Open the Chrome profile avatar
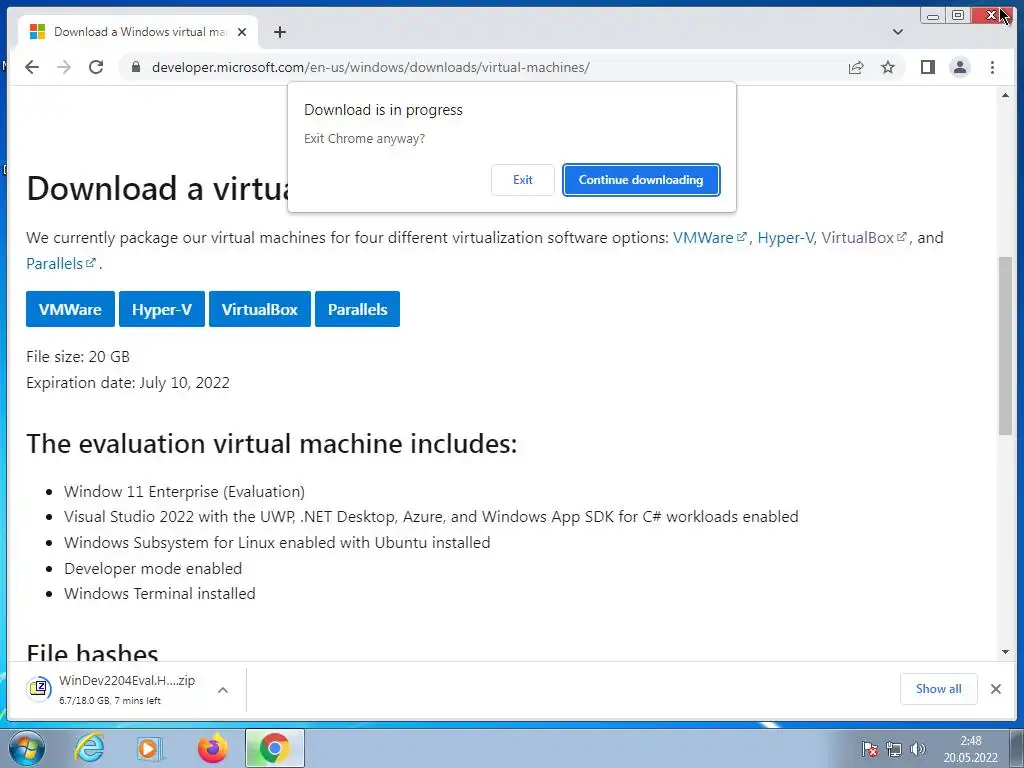This screenshot has height=768, width=1024. click(x=959, y=67)
